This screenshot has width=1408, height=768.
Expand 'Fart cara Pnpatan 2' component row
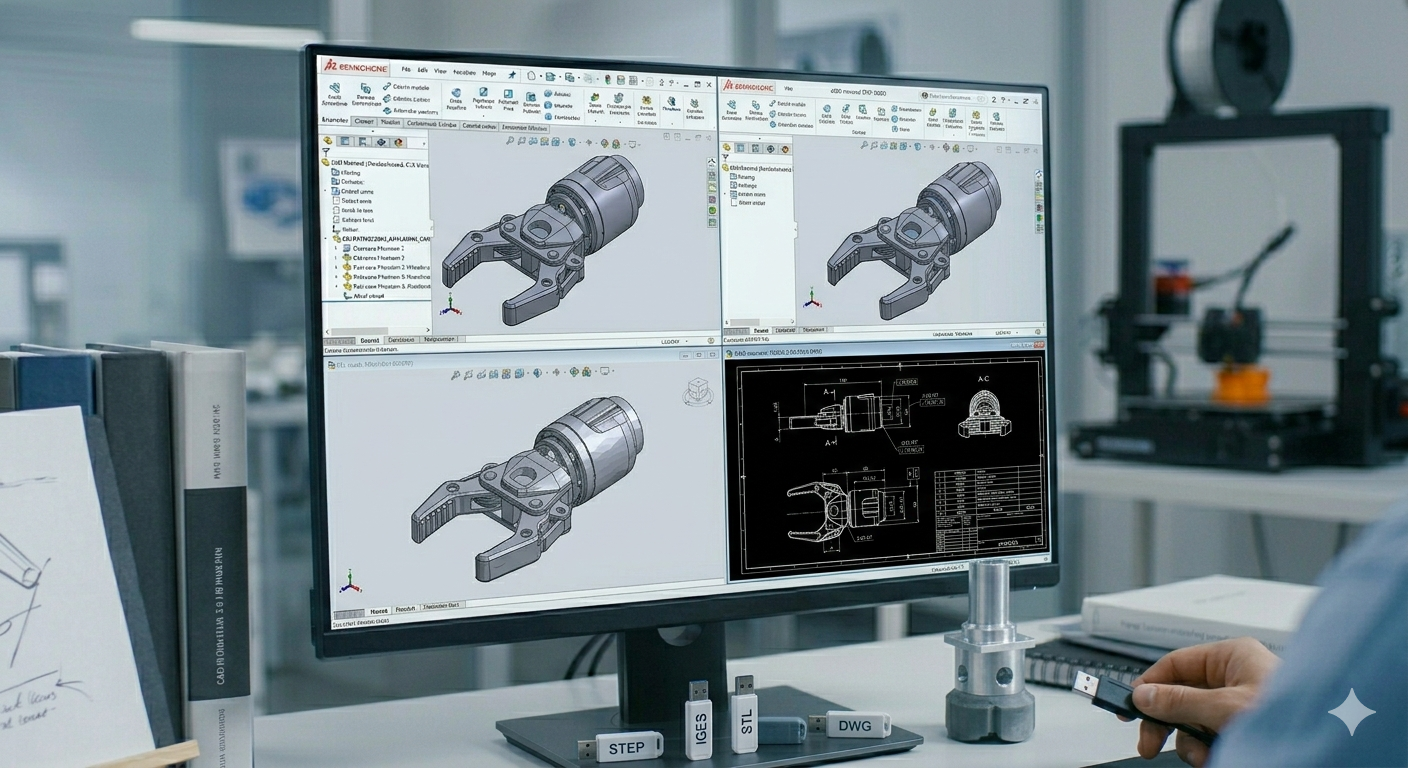click(336, 267)
